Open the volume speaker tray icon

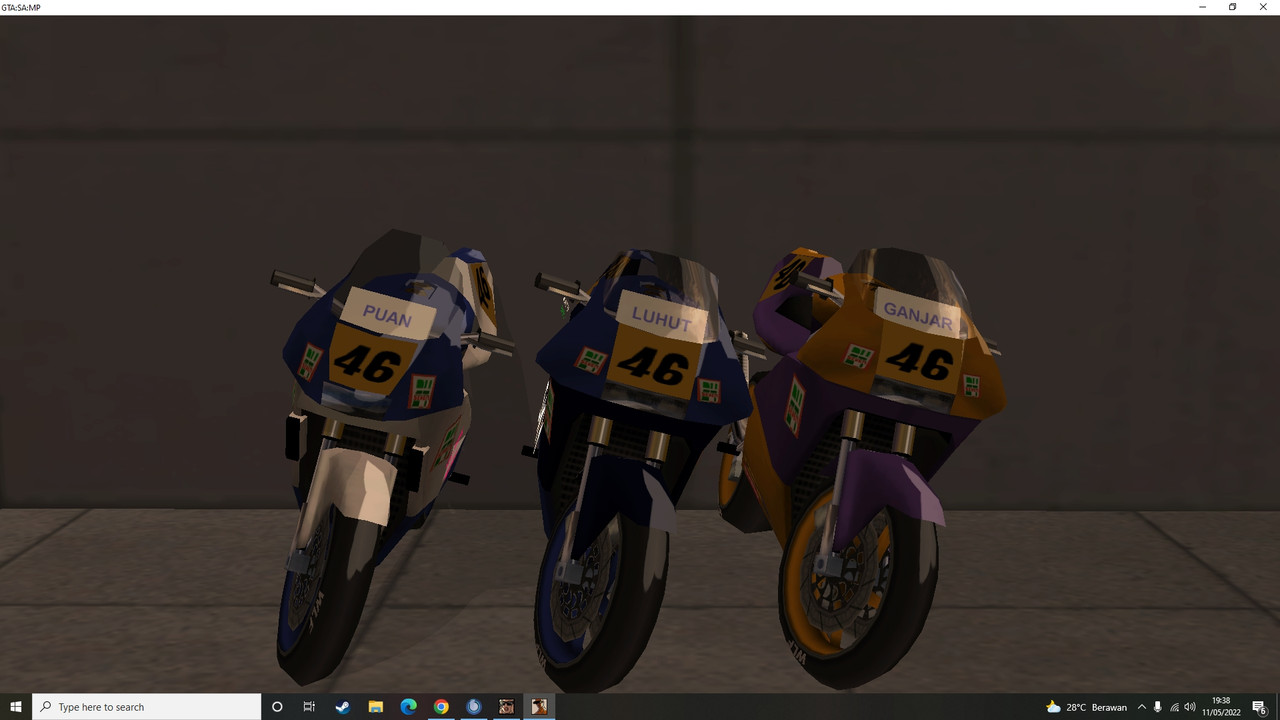[x=1190, y=707]
